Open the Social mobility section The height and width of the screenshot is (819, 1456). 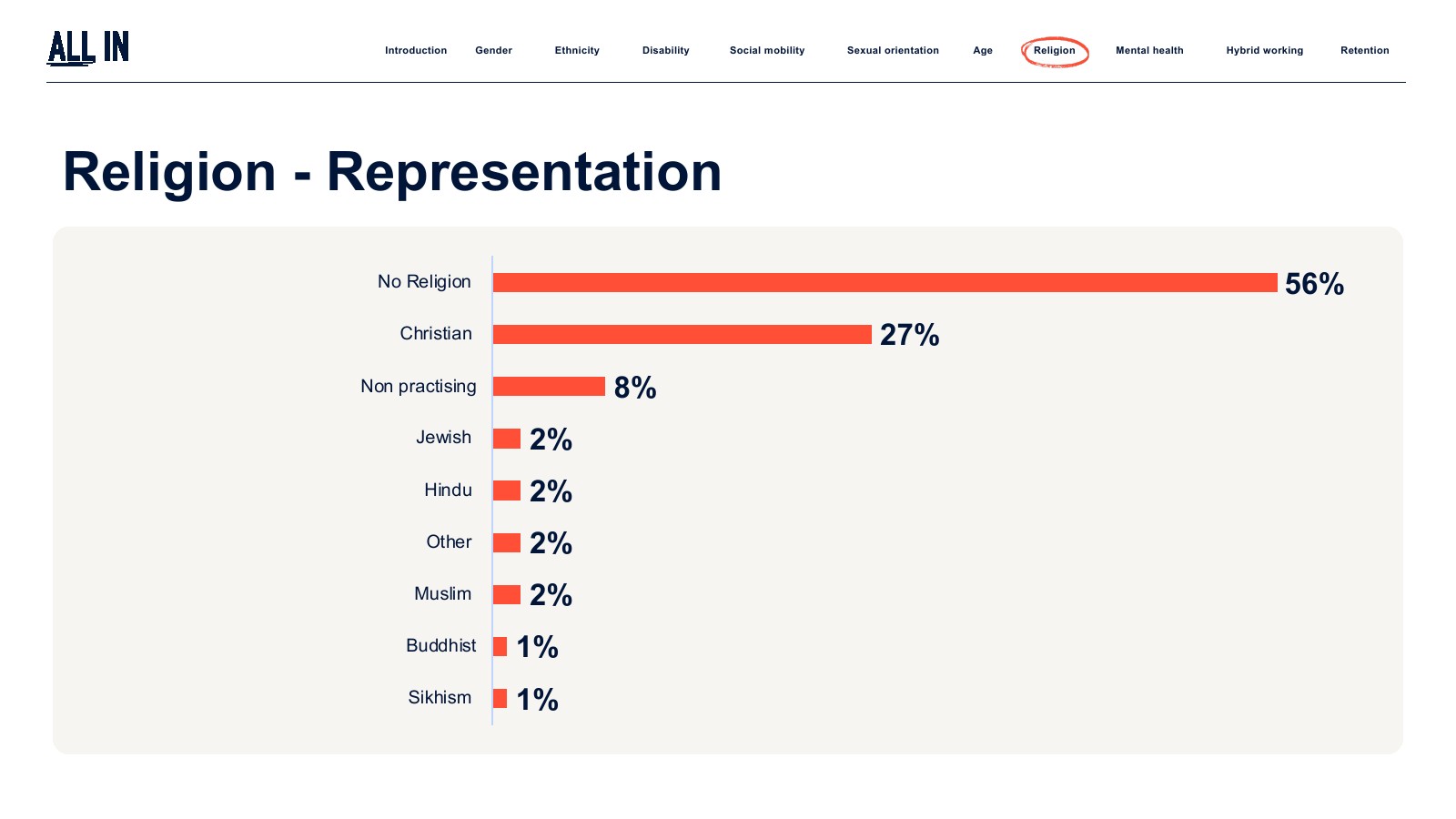pos(767,51)
